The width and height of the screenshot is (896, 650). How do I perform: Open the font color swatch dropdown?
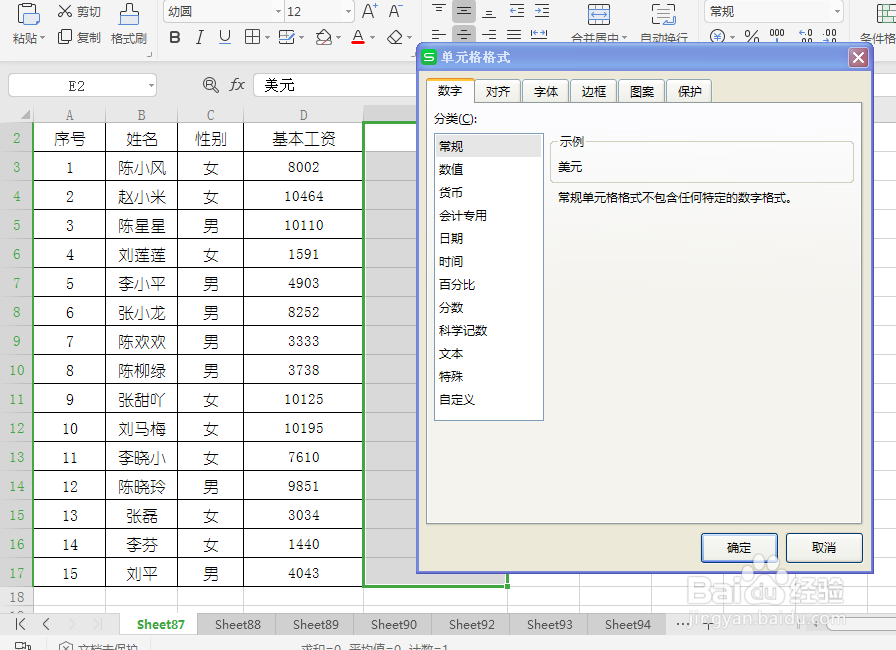tap(371, 36)
